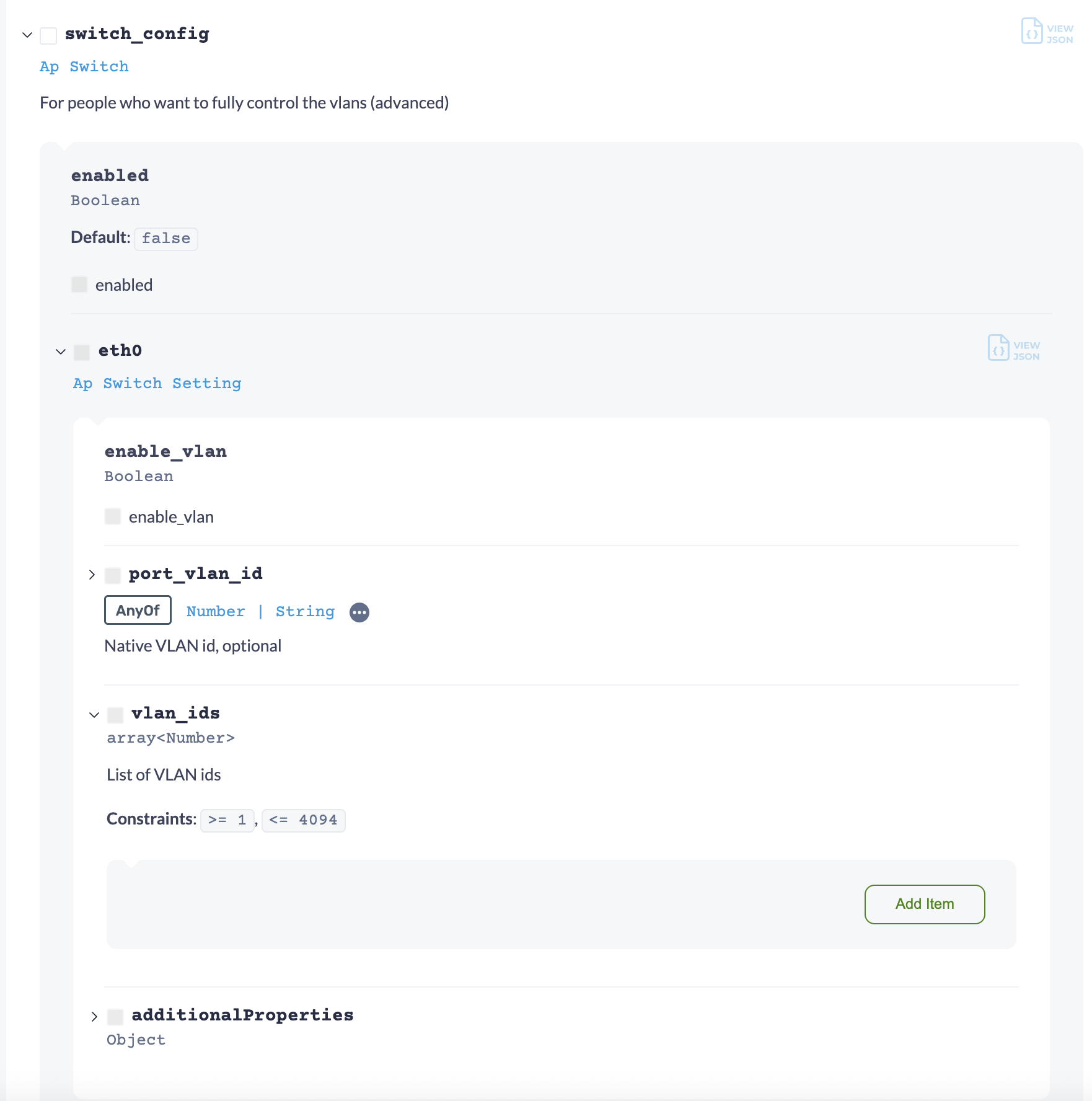Collapse the eth0 section
This screenshot has width=1092, height=1101.
61,352
